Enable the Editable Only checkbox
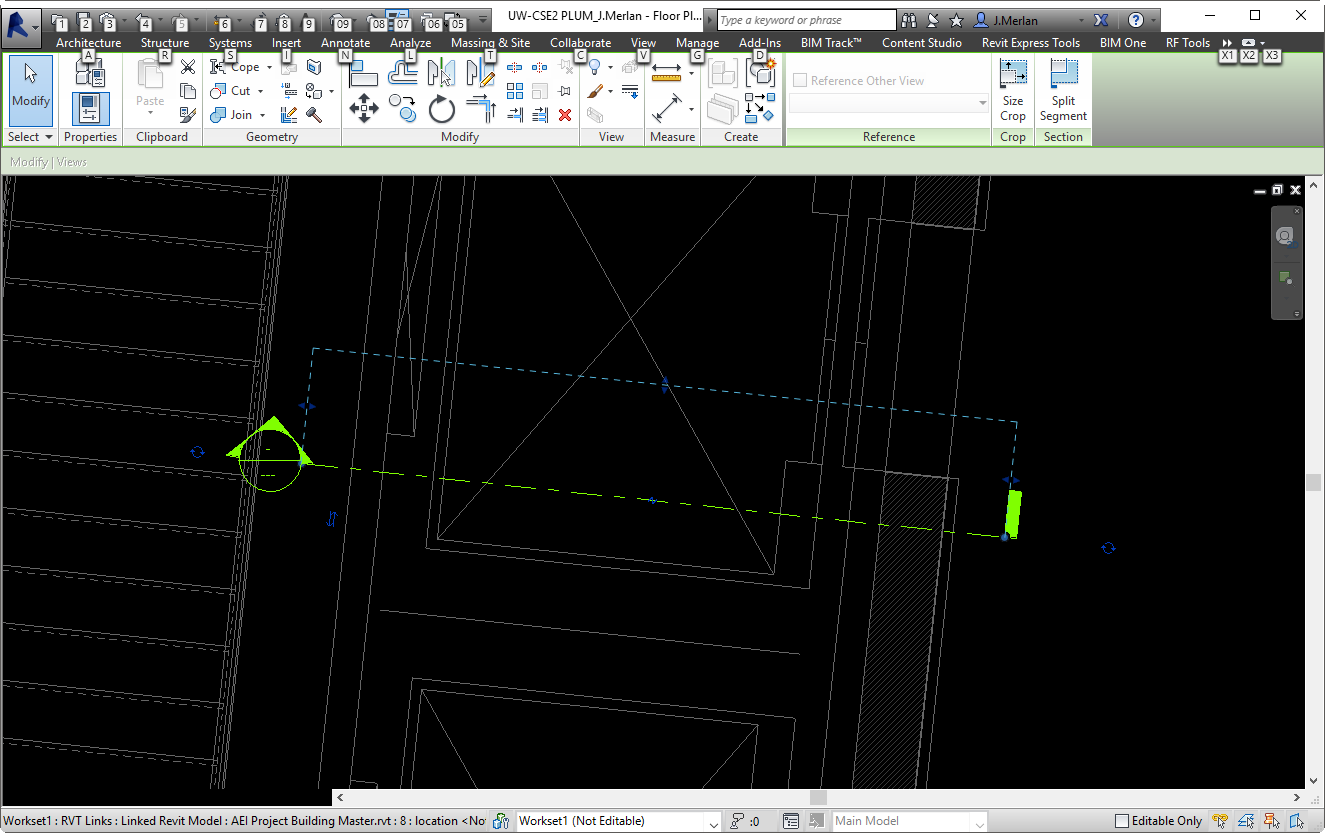 click(x=1122, y=821)
